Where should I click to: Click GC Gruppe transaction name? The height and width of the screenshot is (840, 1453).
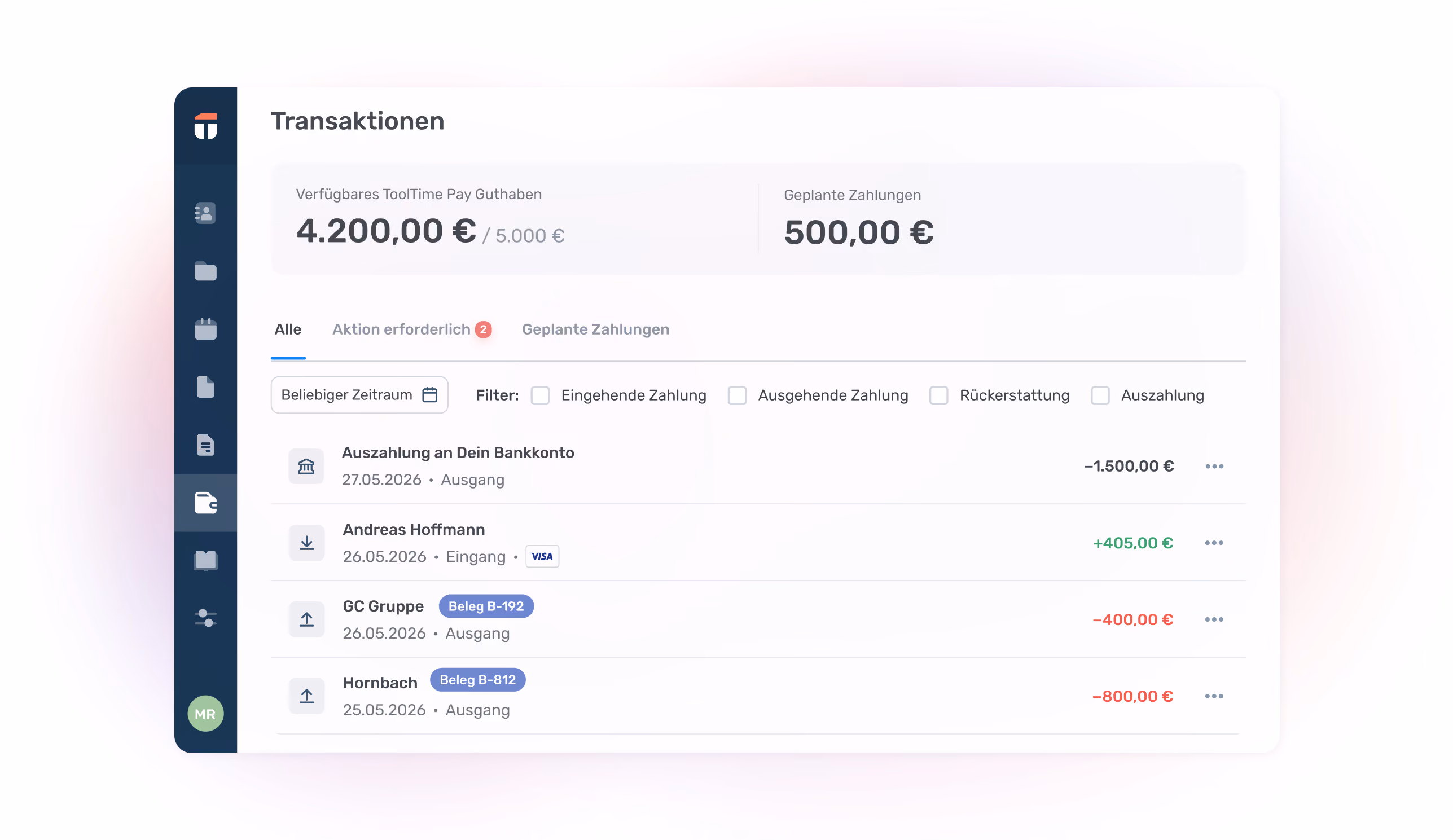[383, 606]
